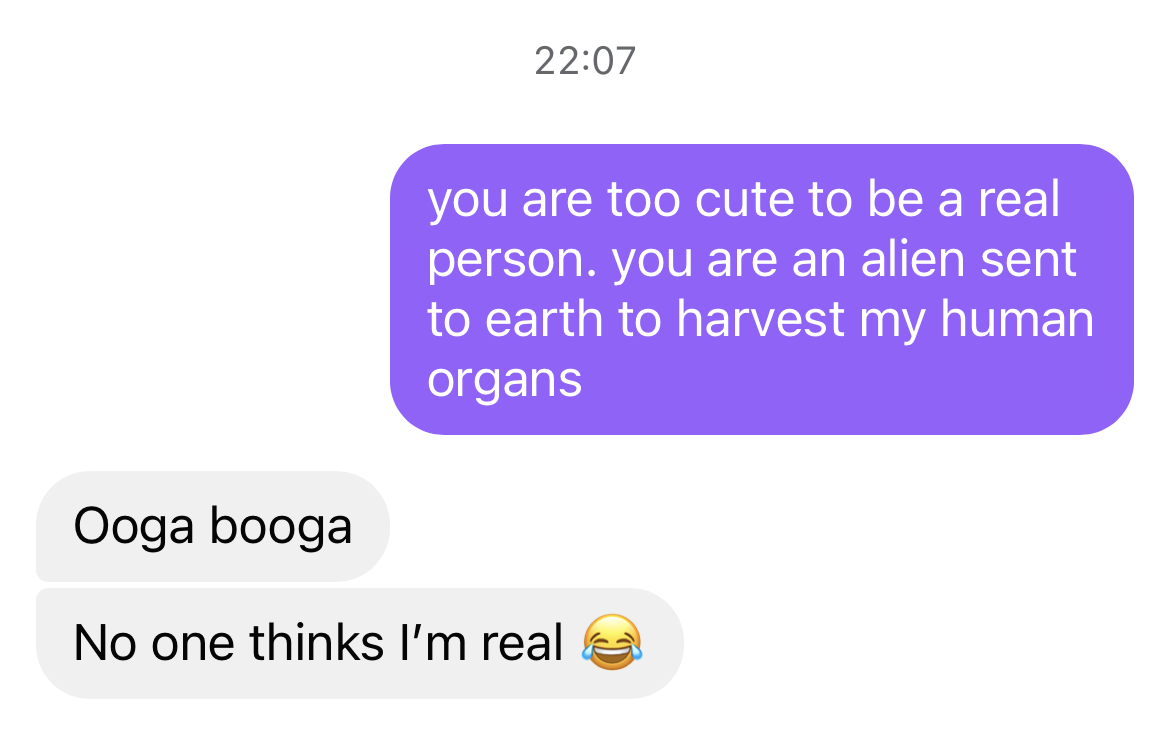Select the 22:07 timestamp

click(585, 60)
